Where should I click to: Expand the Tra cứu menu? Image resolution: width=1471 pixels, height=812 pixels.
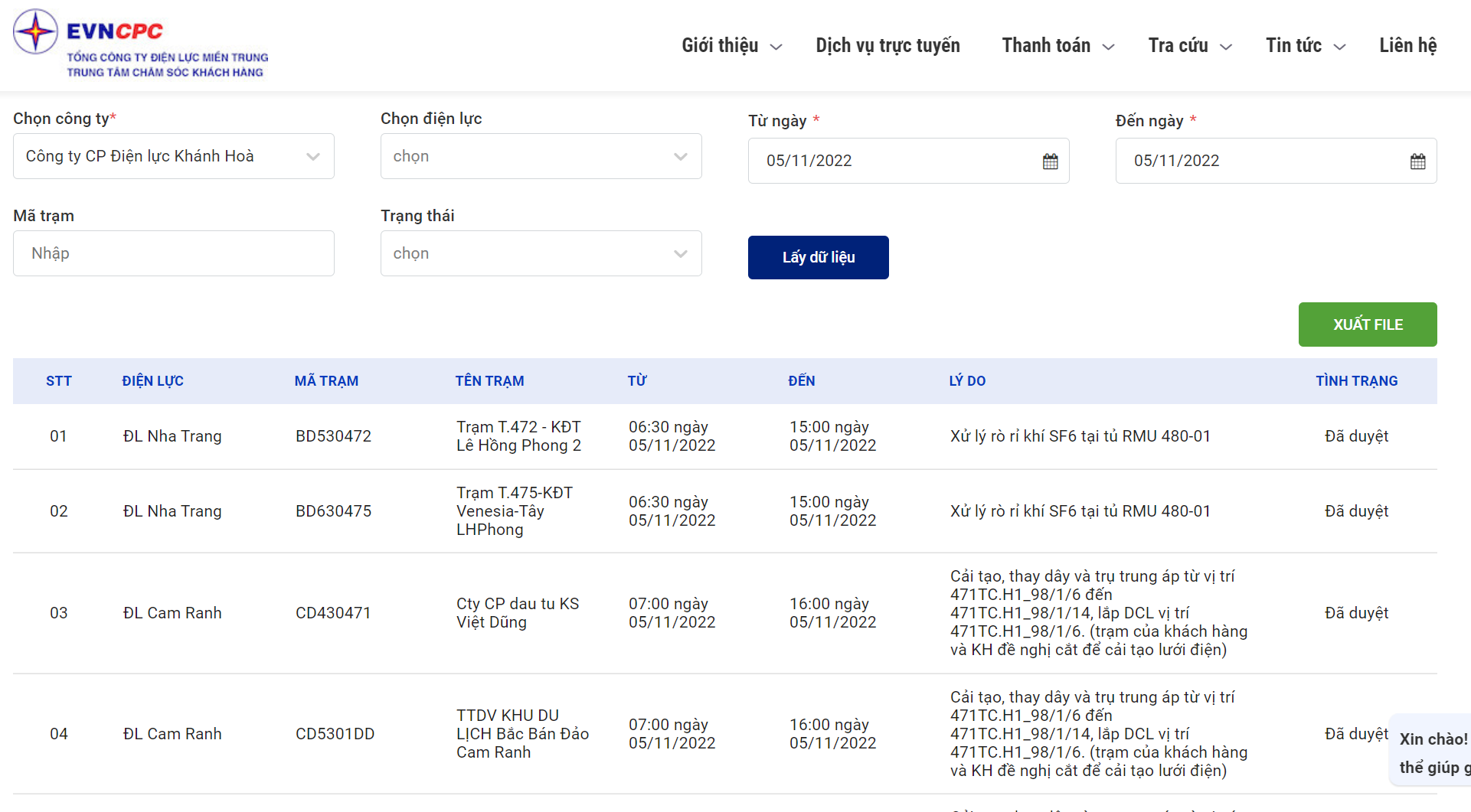(1189, 46)
